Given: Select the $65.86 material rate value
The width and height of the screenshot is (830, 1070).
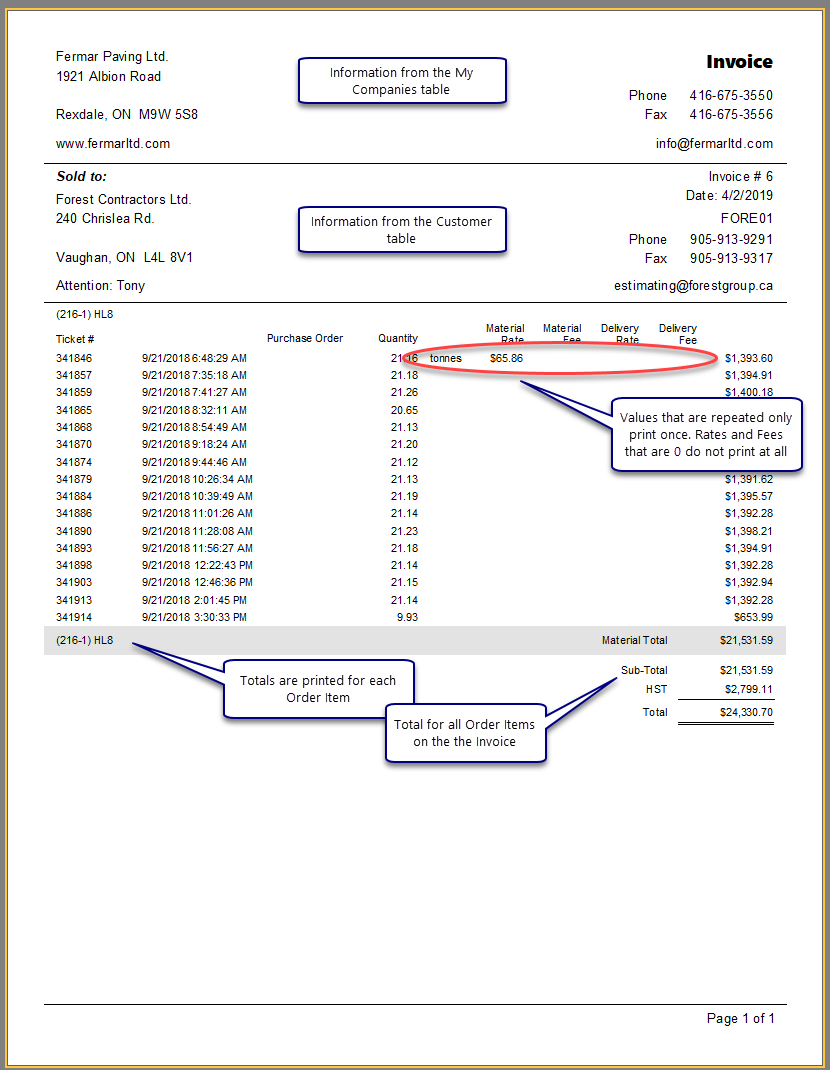Looking at the screenshot, I should (x=506, y=358).
